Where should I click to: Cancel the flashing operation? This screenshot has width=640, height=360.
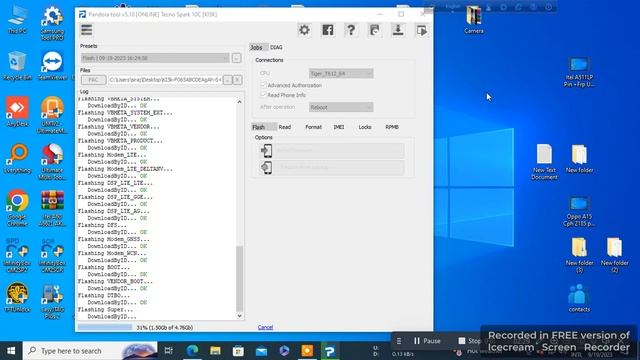265,327
